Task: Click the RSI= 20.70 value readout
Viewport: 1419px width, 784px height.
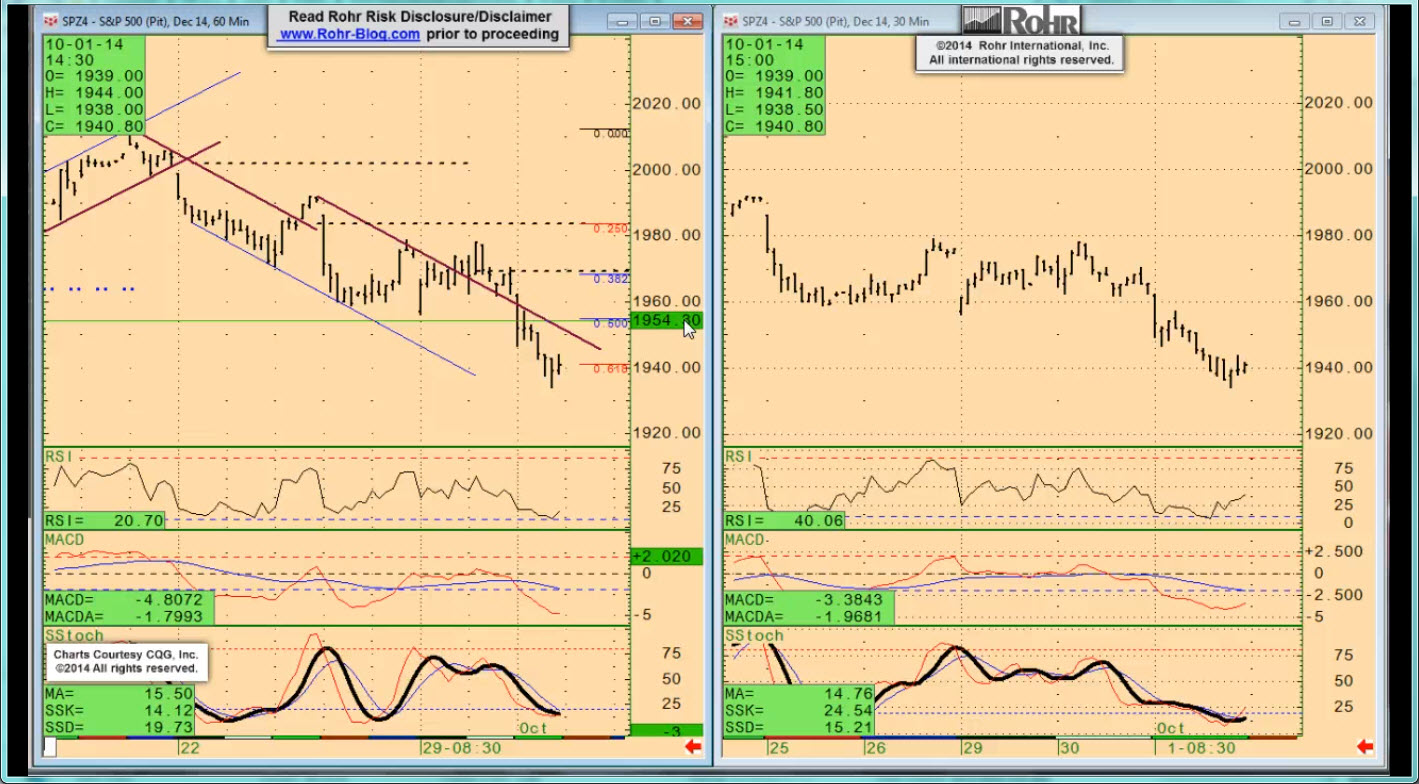Action: pos(104,521)
